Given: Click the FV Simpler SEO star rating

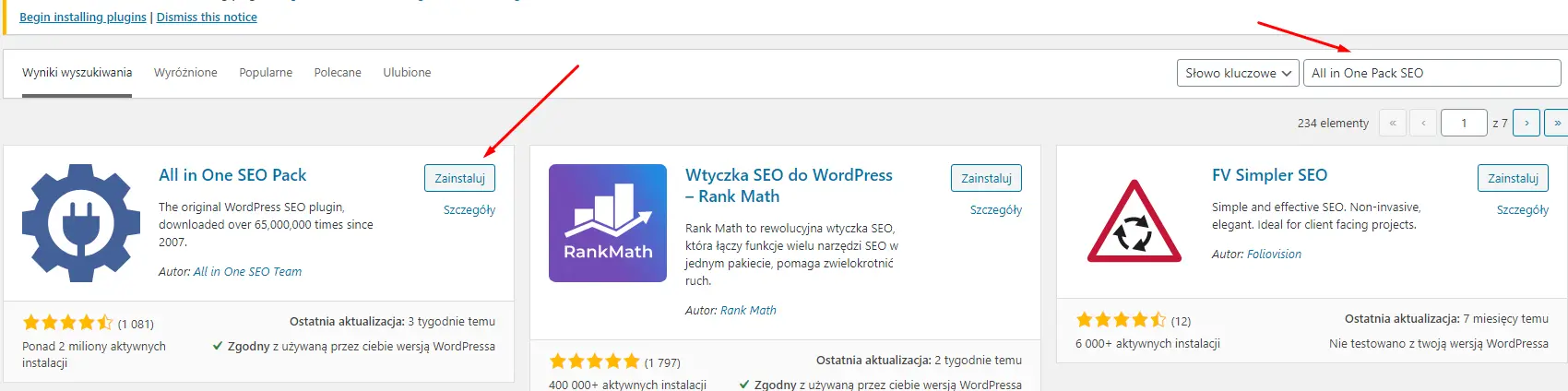Looking at the screenshot, I should (x=1121, y=320).
